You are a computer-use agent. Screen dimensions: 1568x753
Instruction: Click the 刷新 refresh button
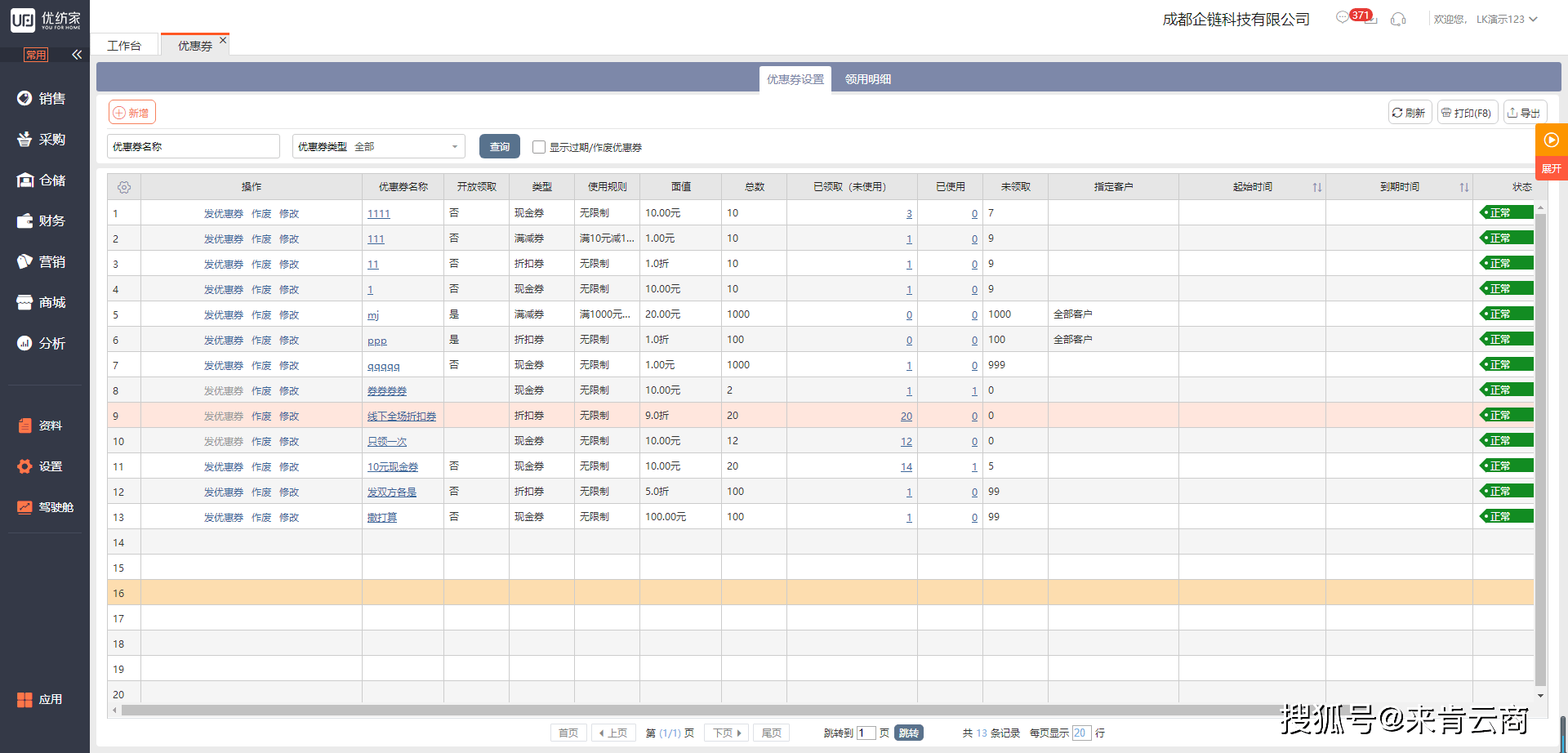coord(1410,113)
